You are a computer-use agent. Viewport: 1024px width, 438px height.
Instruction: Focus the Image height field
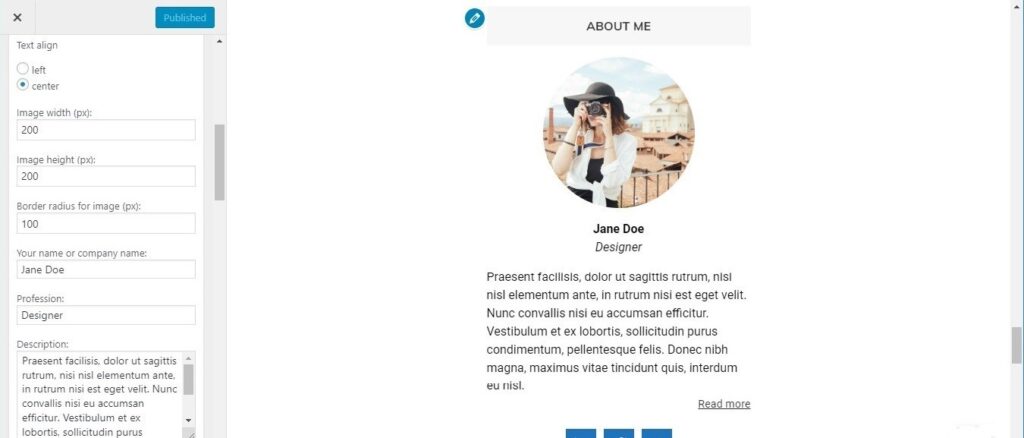[x=106, y=176]
